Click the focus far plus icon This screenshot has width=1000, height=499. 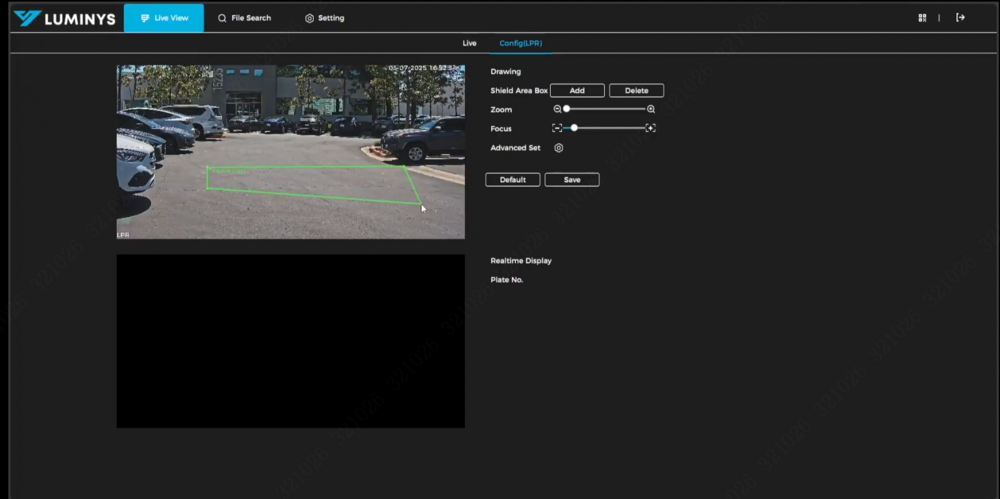click(x=651, y=128)
